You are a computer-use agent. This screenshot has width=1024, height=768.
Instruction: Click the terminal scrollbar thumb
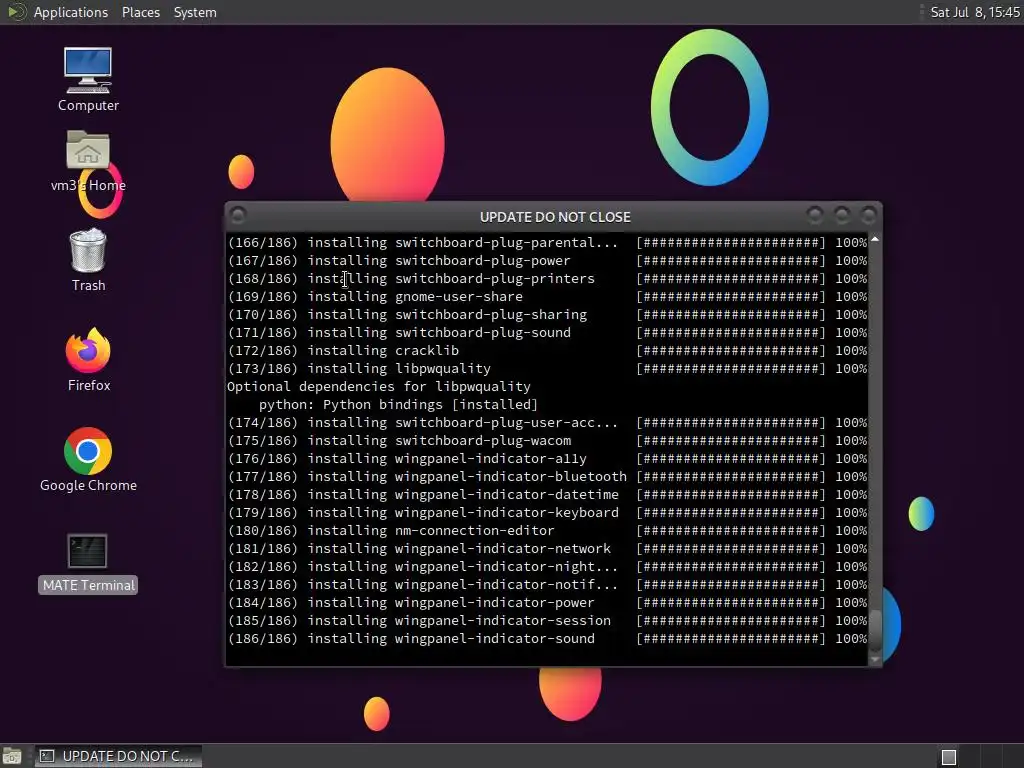coord(875,631)
